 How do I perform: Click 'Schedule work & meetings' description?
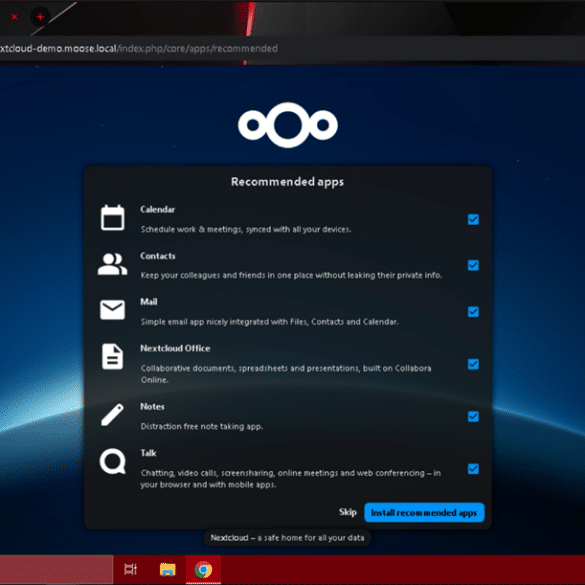coord(246,229)
